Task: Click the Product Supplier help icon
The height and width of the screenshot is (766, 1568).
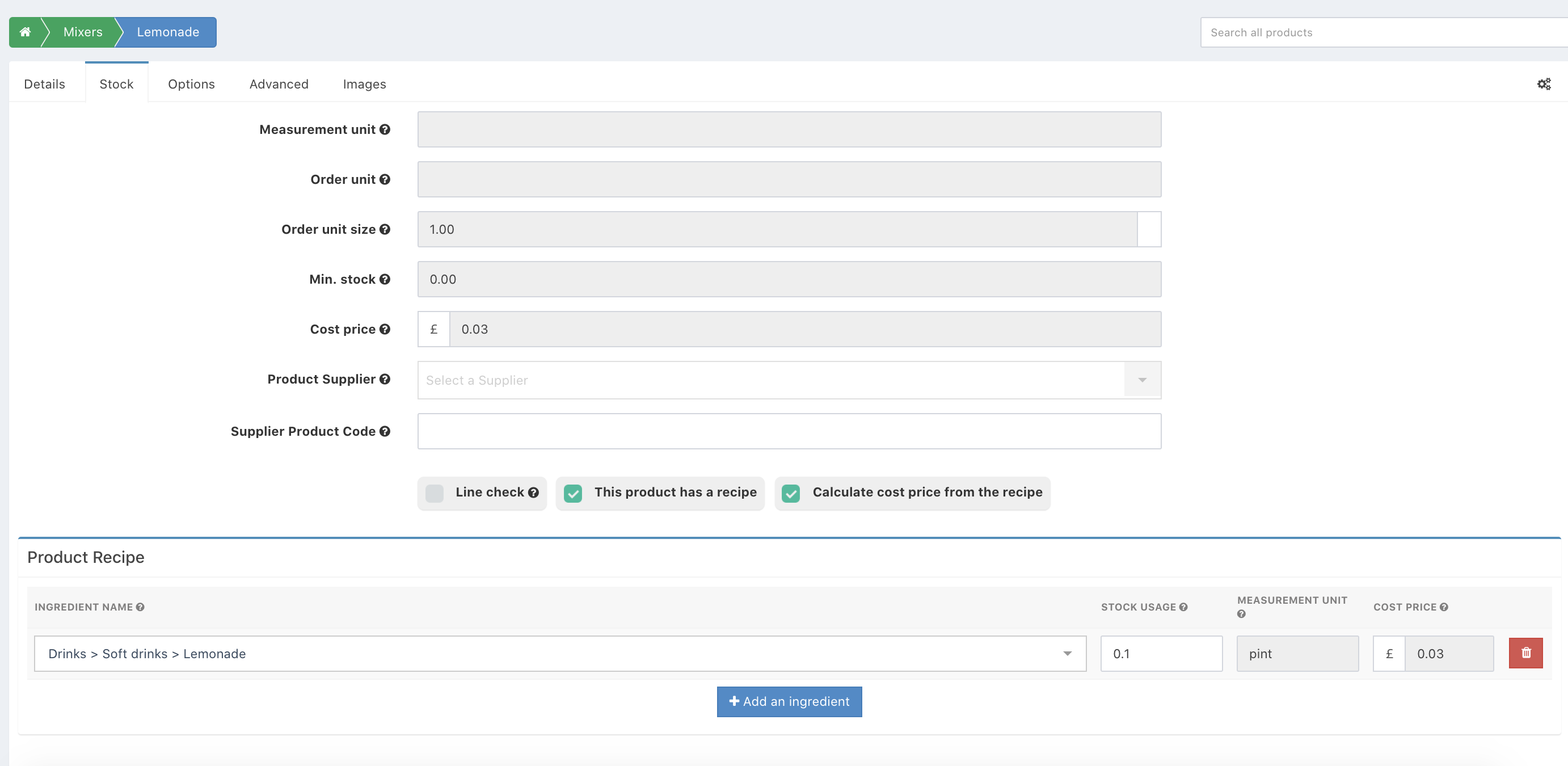Action: (x=385, y=378)
